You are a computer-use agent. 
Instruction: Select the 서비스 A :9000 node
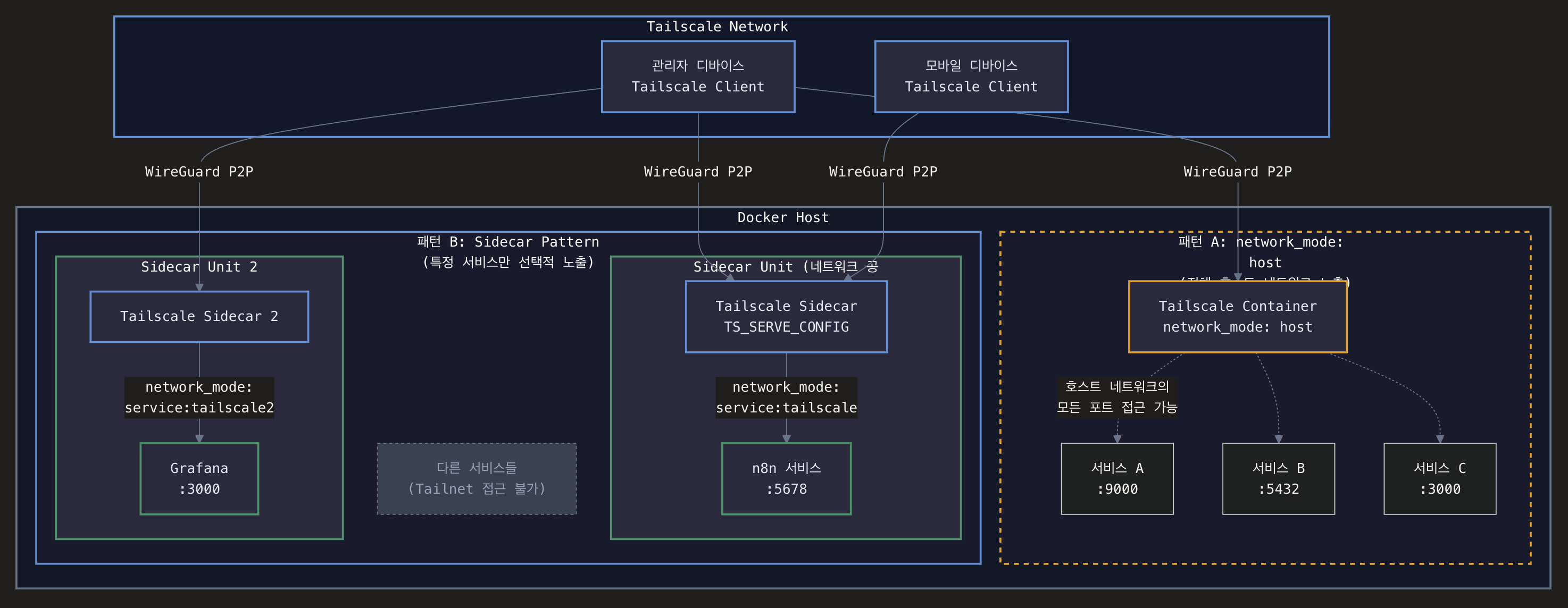[1117, 478]
